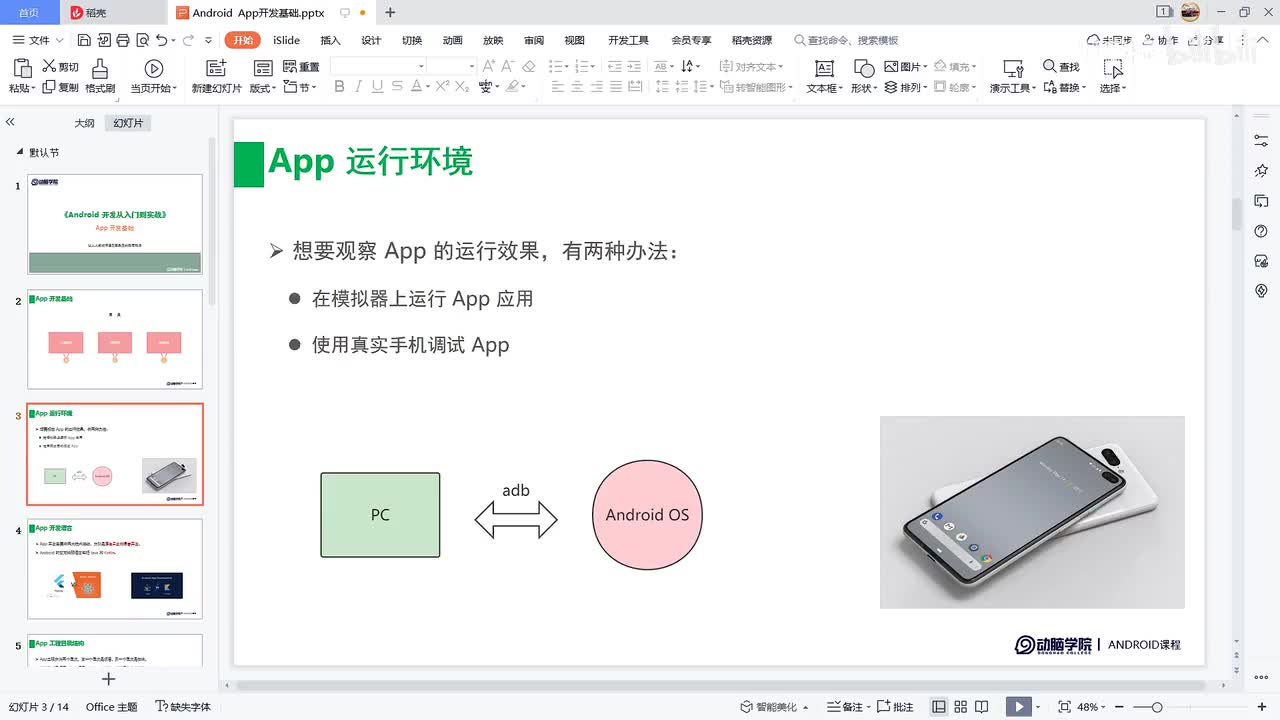Go to the 首页 home tab
Image resolution: width=1280 pixels, height=720 pixels.
[29, 12]
